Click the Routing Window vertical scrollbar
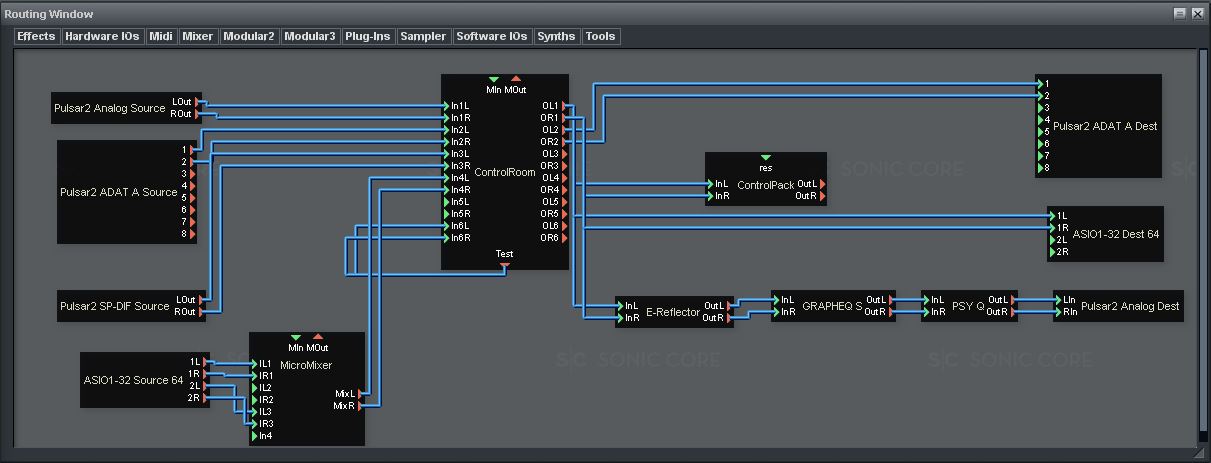 pos(1202,240)
